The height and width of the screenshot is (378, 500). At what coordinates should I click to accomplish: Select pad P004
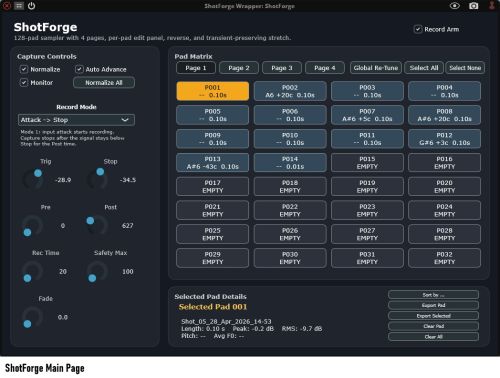click(444, 91)
